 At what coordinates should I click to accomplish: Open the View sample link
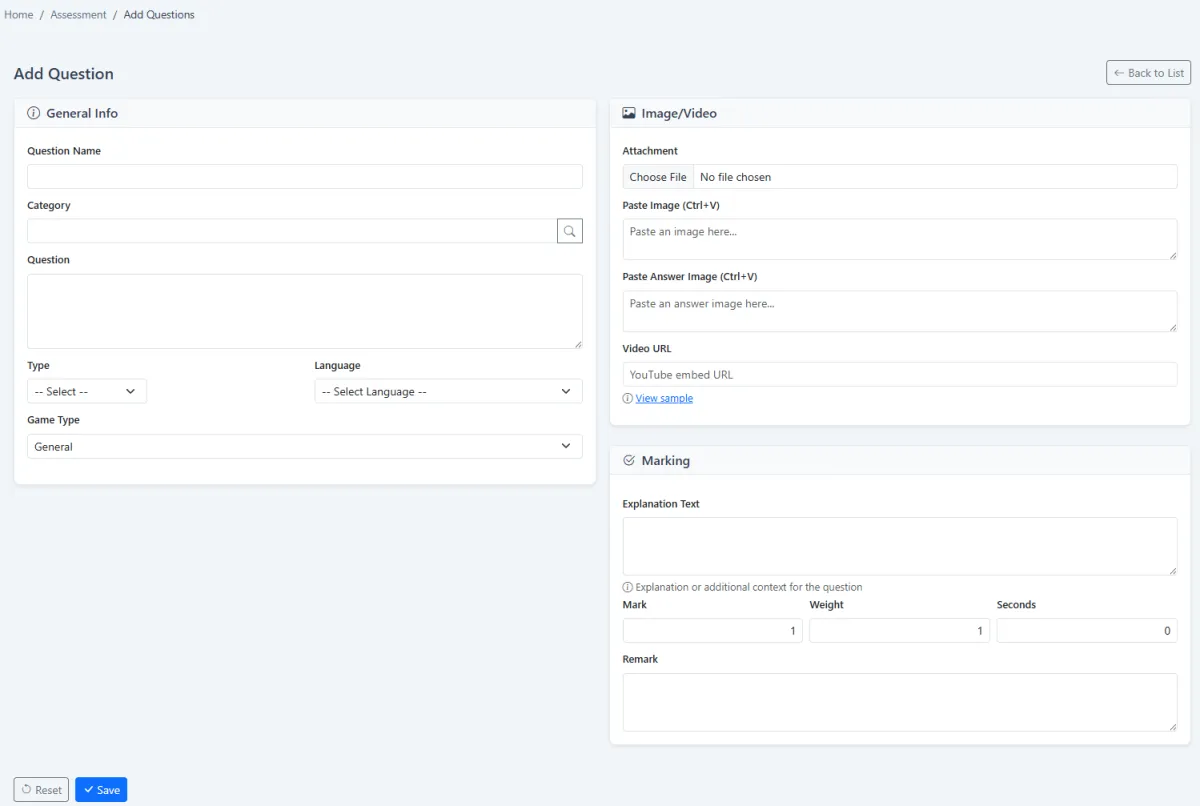tap(664, 398)
